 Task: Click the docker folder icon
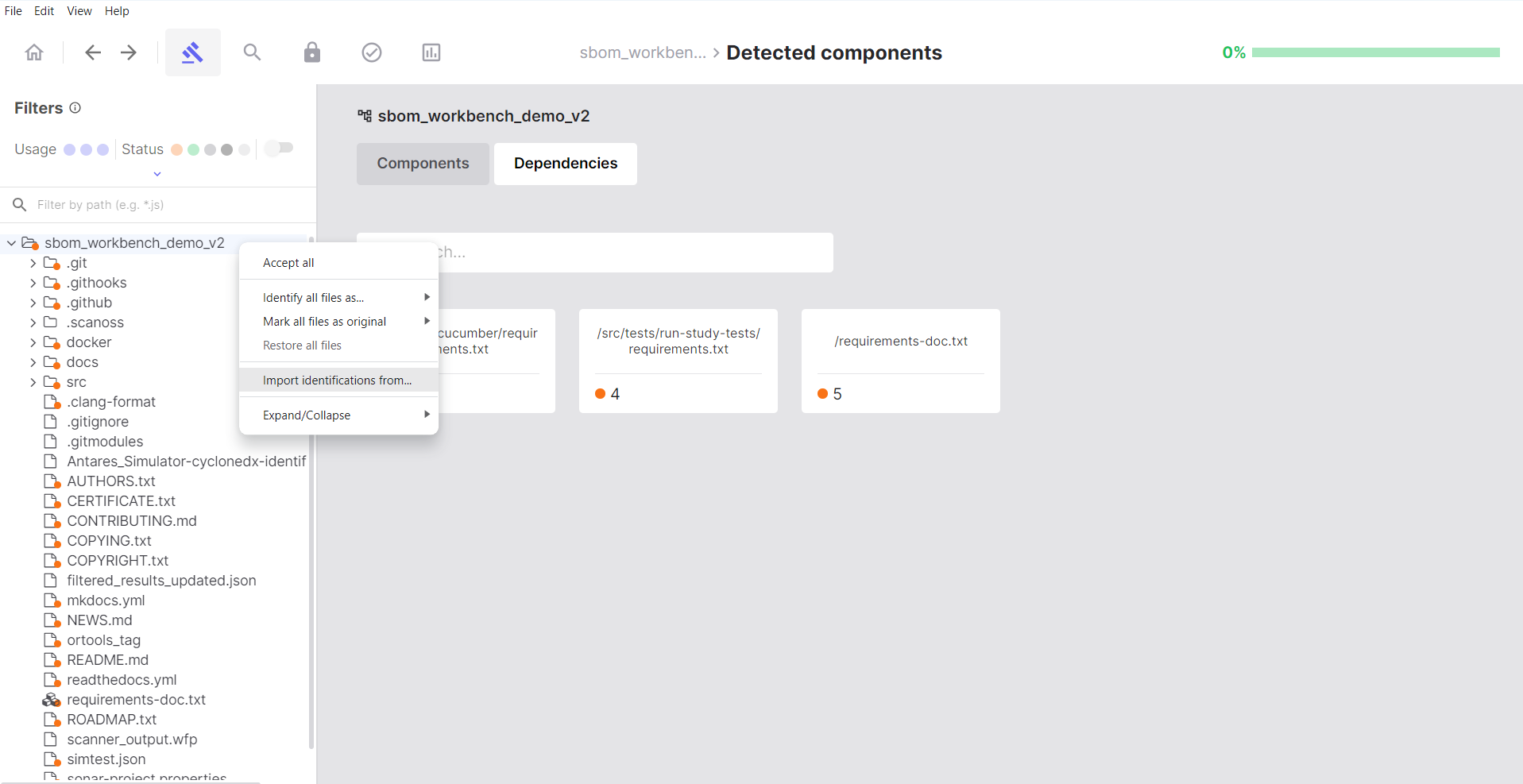point(52,342)
